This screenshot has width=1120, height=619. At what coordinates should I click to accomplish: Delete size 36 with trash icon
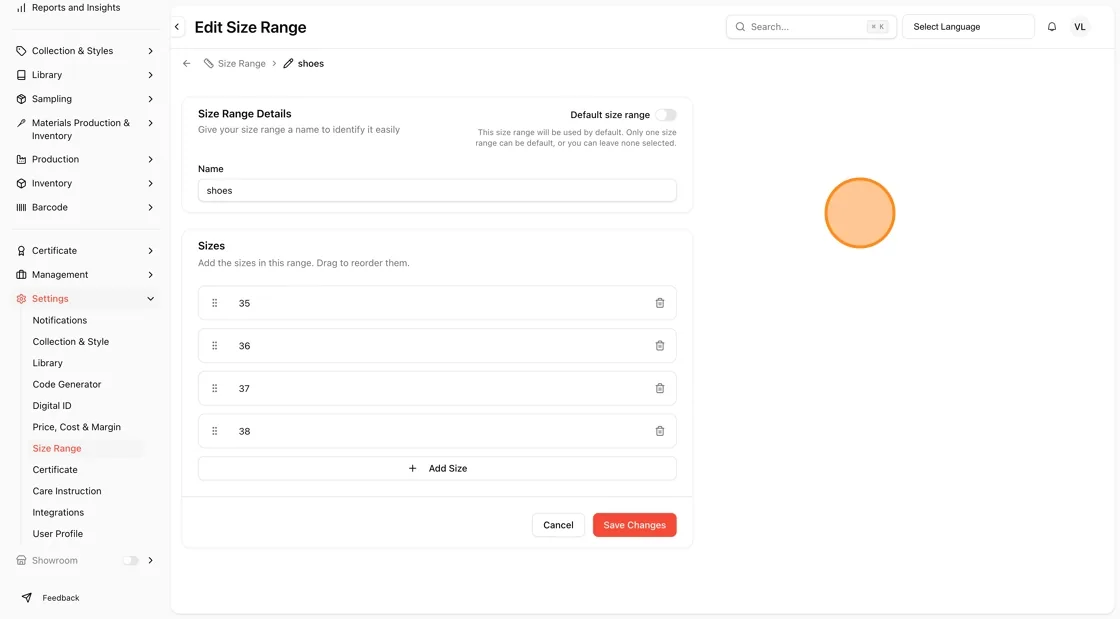(x=660, y=346)
